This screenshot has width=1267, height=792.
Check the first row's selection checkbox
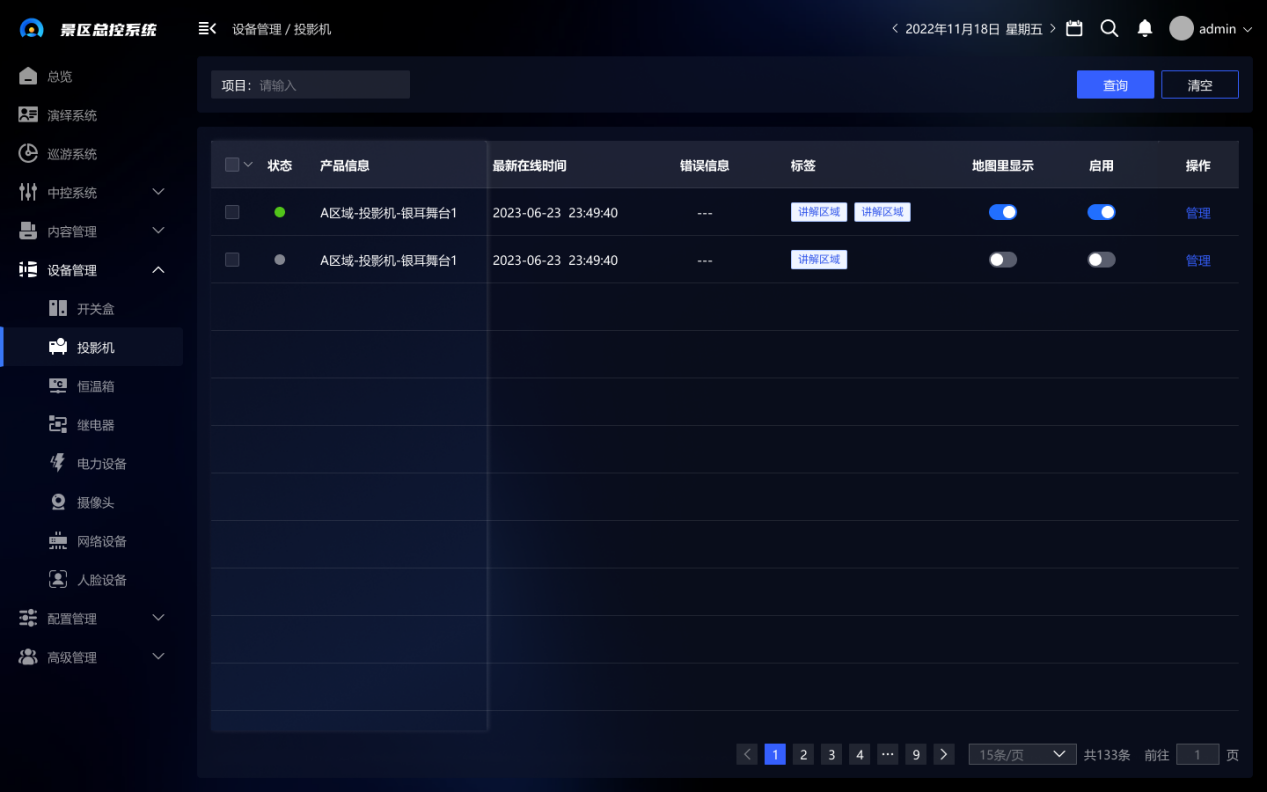click(x=232, y=212)
